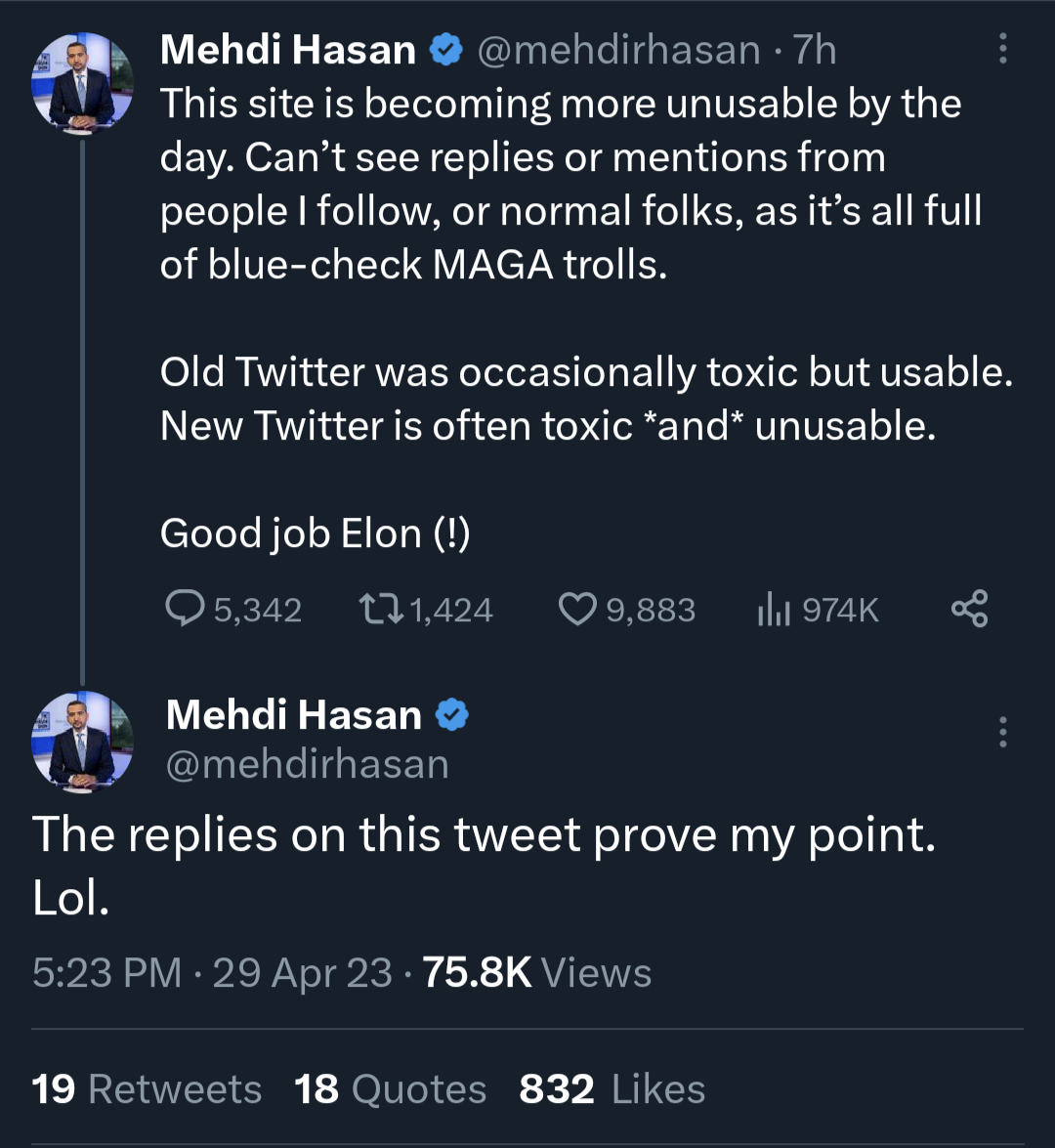Click the Mehdi Hasan name on reply tweet
This screenshot has width=1055, height=1148.
tap(294, 714)
